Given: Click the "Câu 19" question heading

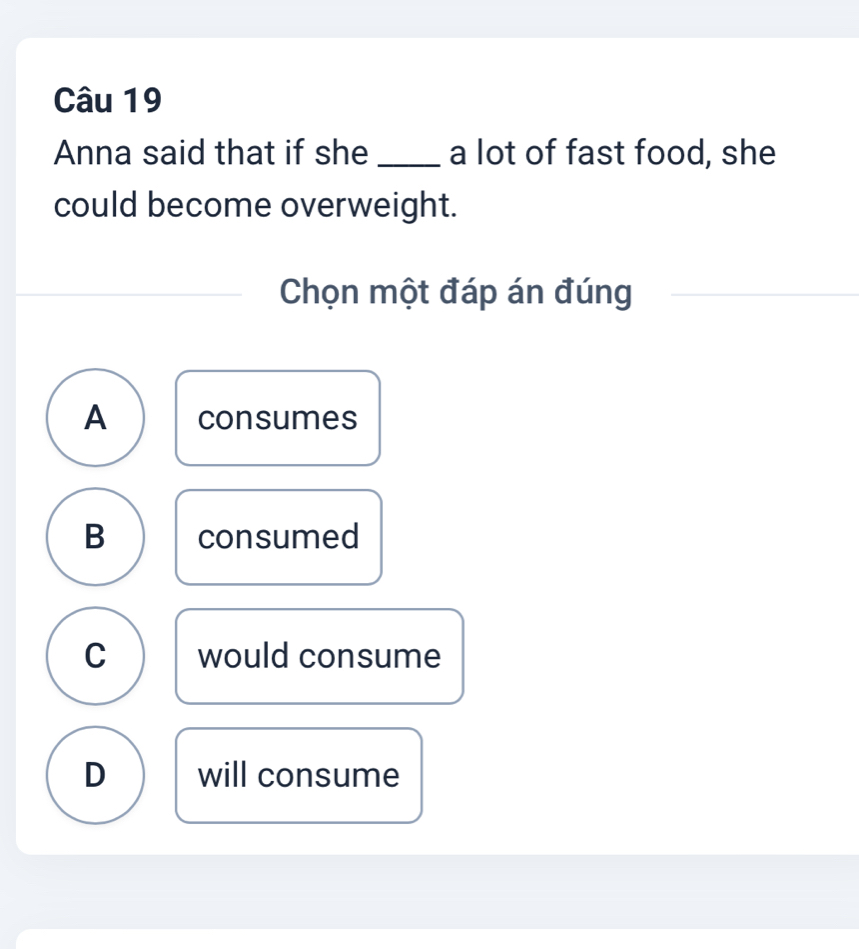Looking at the screenshot, I should [108, 100].
